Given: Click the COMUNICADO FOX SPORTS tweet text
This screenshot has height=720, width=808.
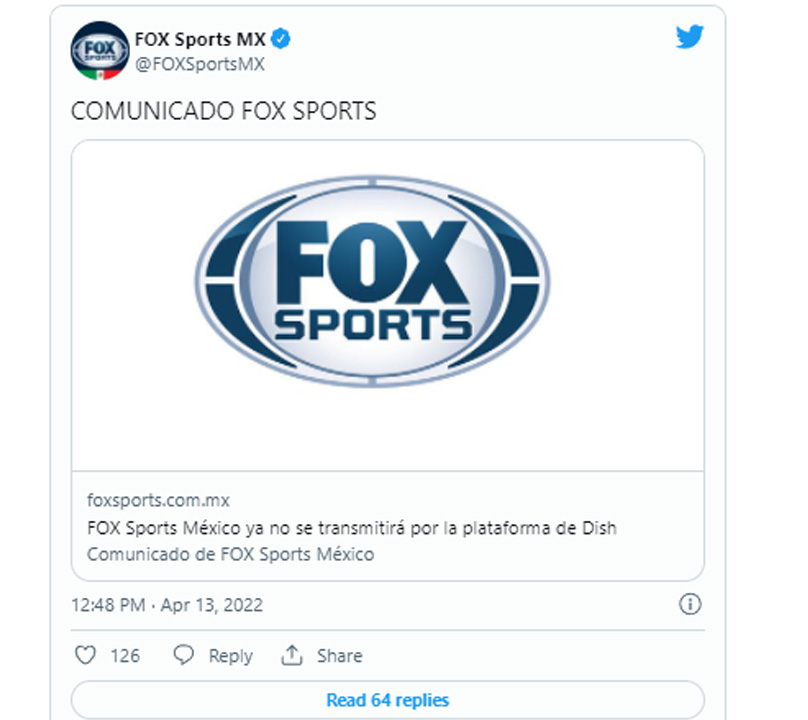Looking at the screenshot, I should point(224,111).
